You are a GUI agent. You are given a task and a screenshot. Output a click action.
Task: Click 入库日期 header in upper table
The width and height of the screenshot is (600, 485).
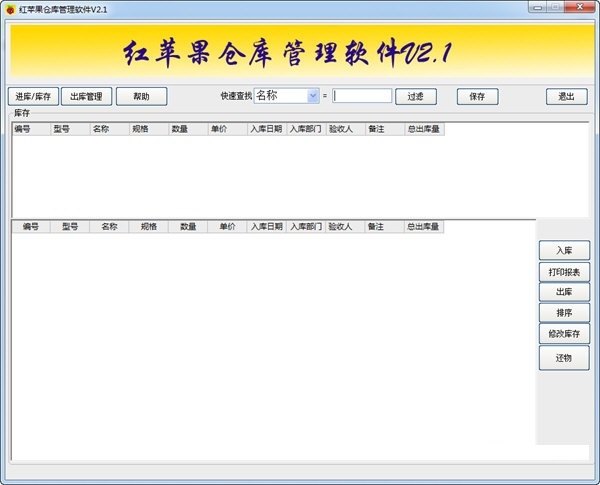pyautogui.click(x=266, y=129)
